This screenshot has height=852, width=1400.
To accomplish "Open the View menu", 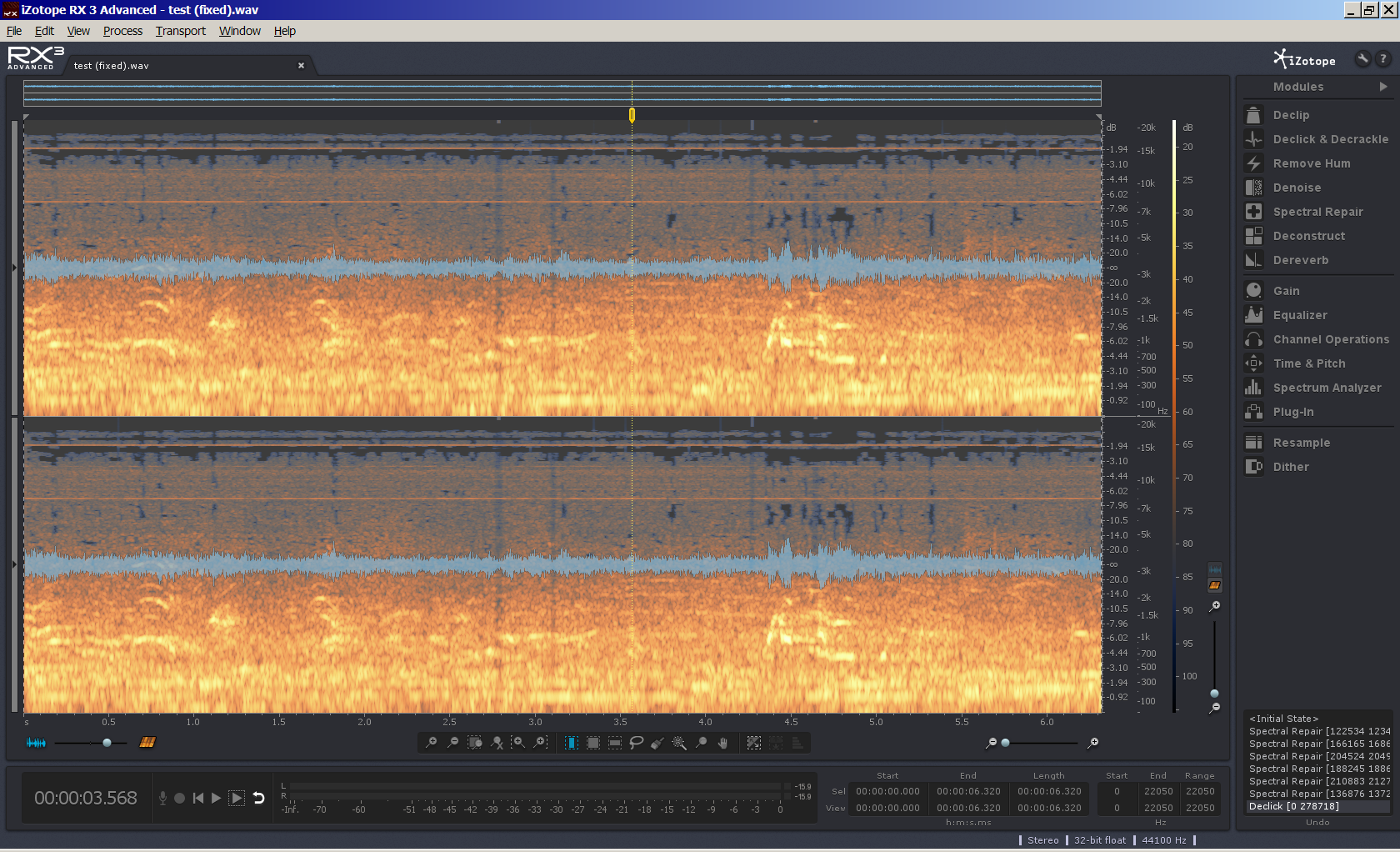I will [78, 31].
